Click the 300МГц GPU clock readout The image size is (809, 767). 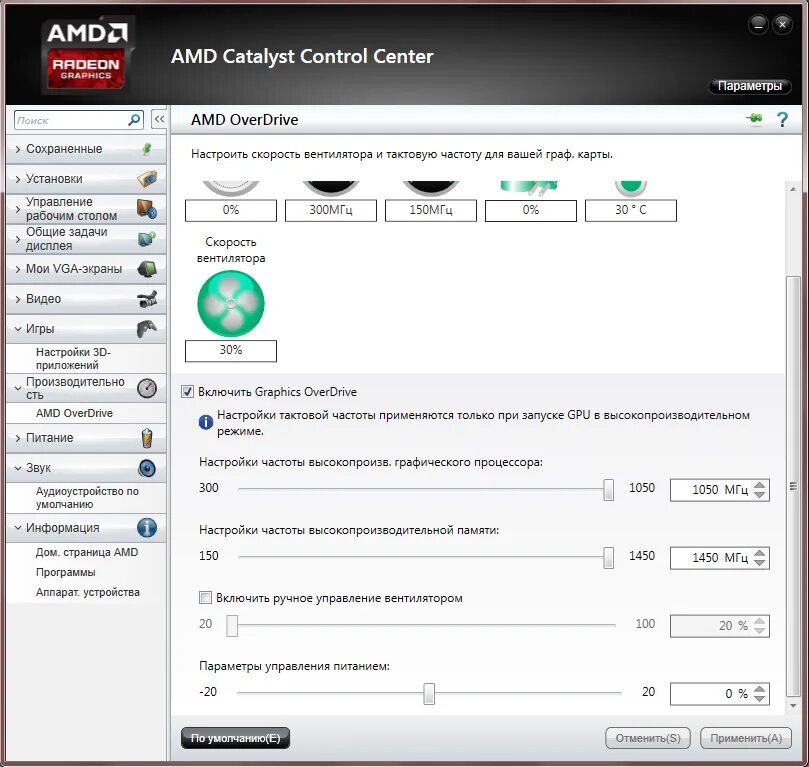(x=331, y=210)
